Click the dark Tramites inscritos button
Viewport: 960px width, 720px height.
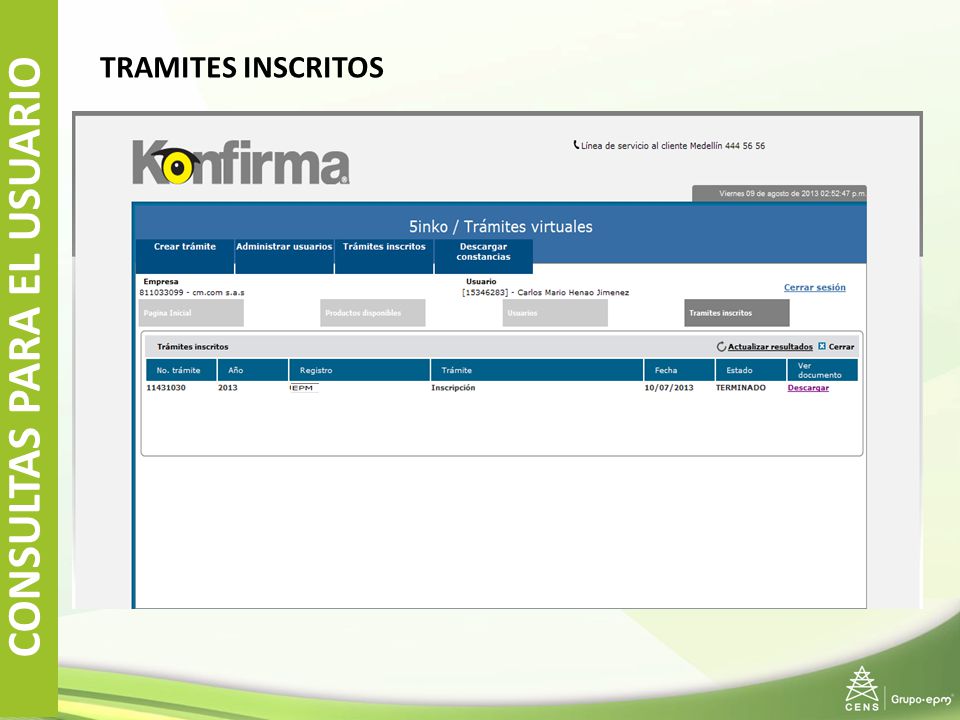coord(737,313)
